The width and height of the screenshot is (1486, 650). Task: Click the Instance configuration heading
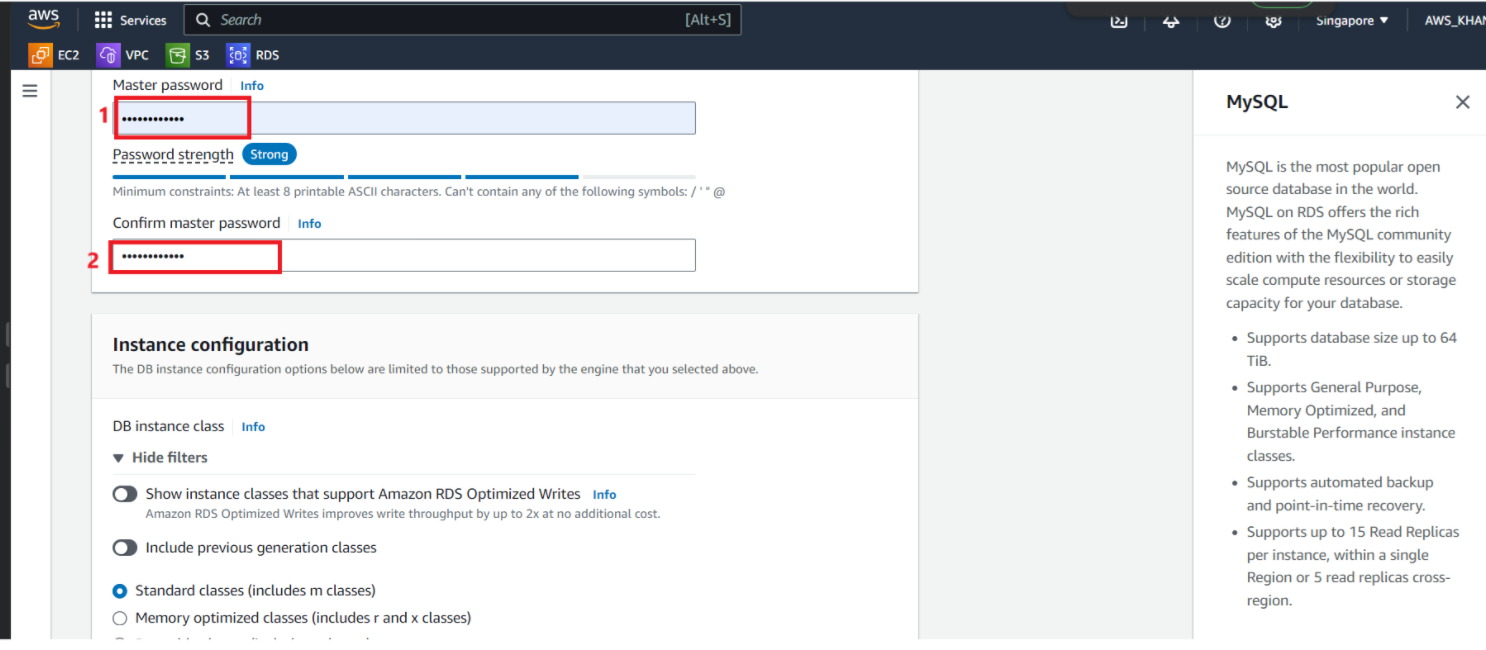coord(211,345)
